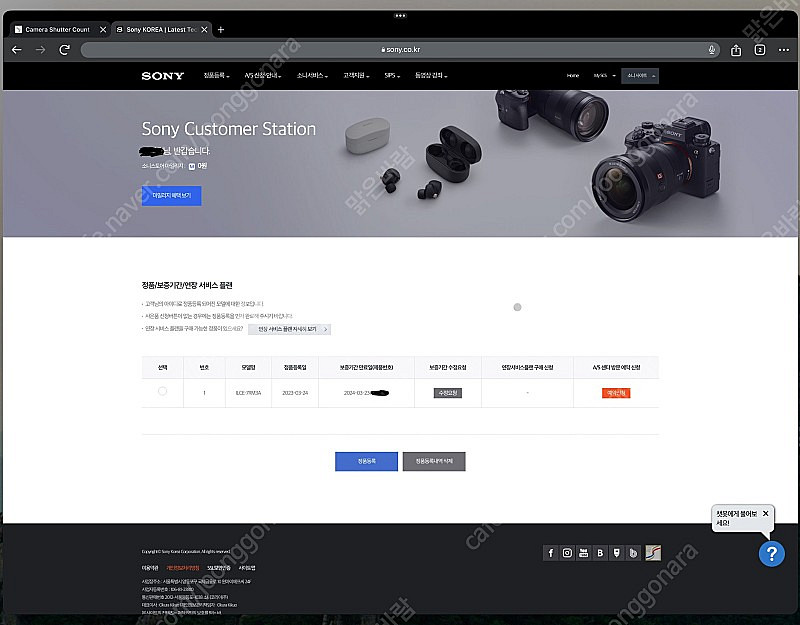The width and height of the screenshot is (800, 625).
Task: Expand the 정품등록 navigation menu
Action: [216, 76]
